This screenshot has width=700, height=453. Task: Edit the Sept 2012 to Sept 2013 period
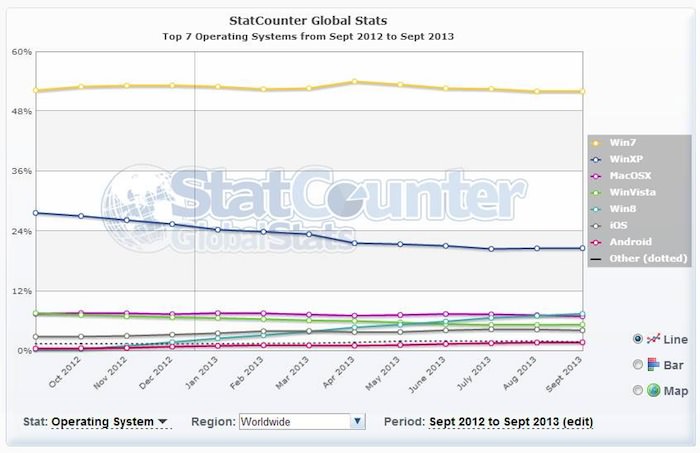pos(511,422)
